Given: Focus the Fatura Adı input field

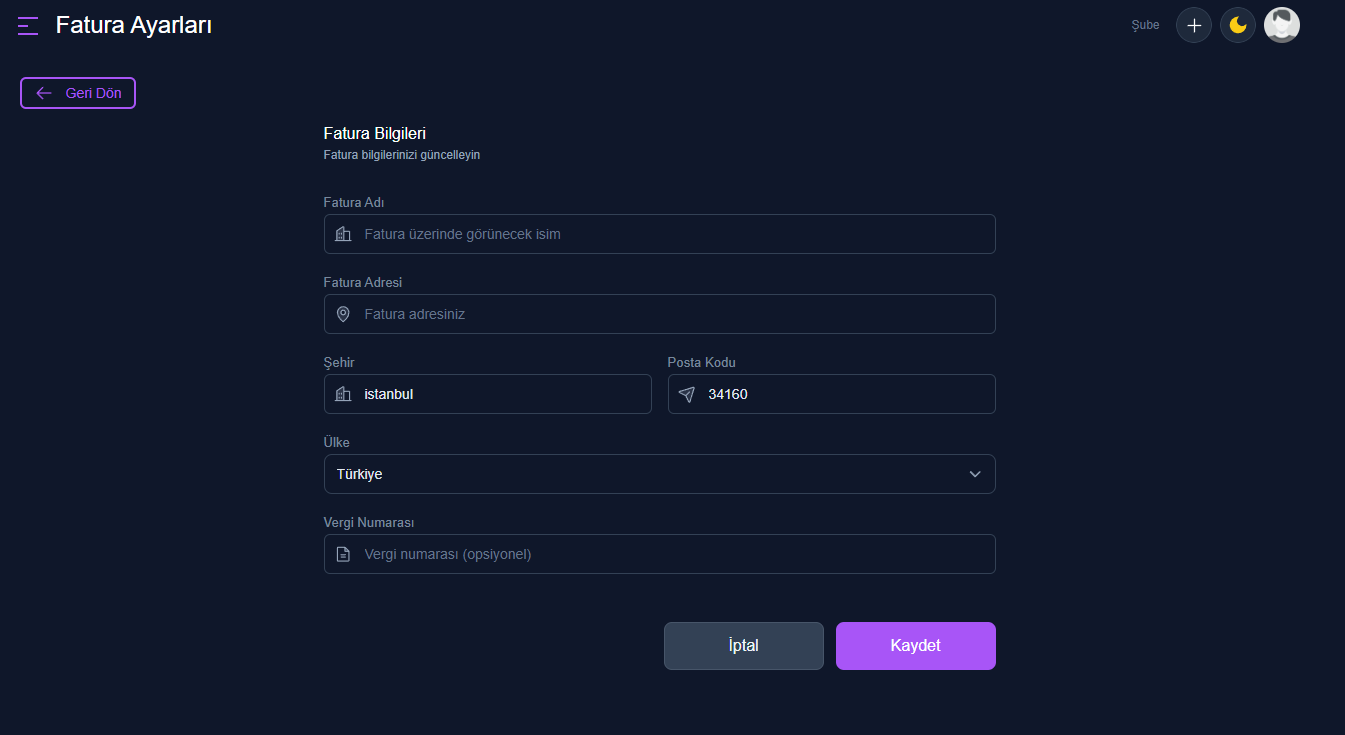Looking at the screenshot, I should click(660, 234).
